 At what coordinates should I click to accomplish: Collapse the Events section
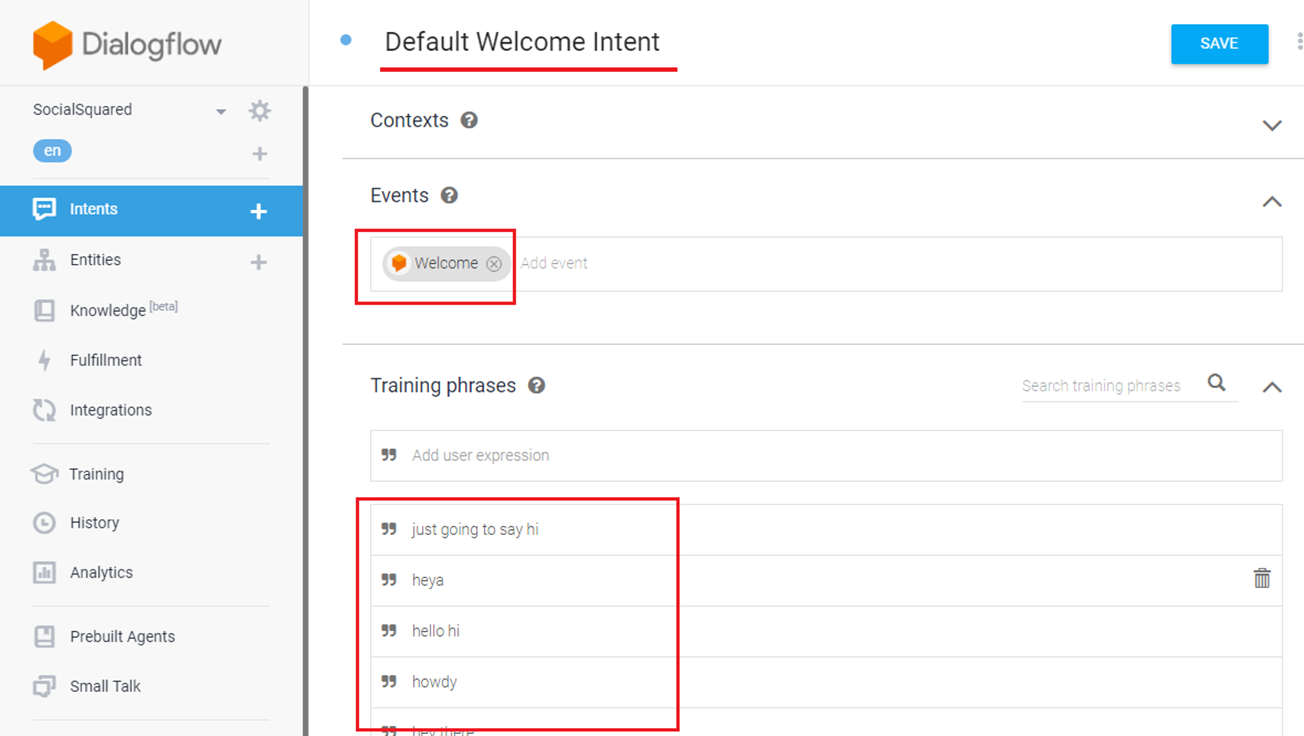click(x=1271, y=201)
